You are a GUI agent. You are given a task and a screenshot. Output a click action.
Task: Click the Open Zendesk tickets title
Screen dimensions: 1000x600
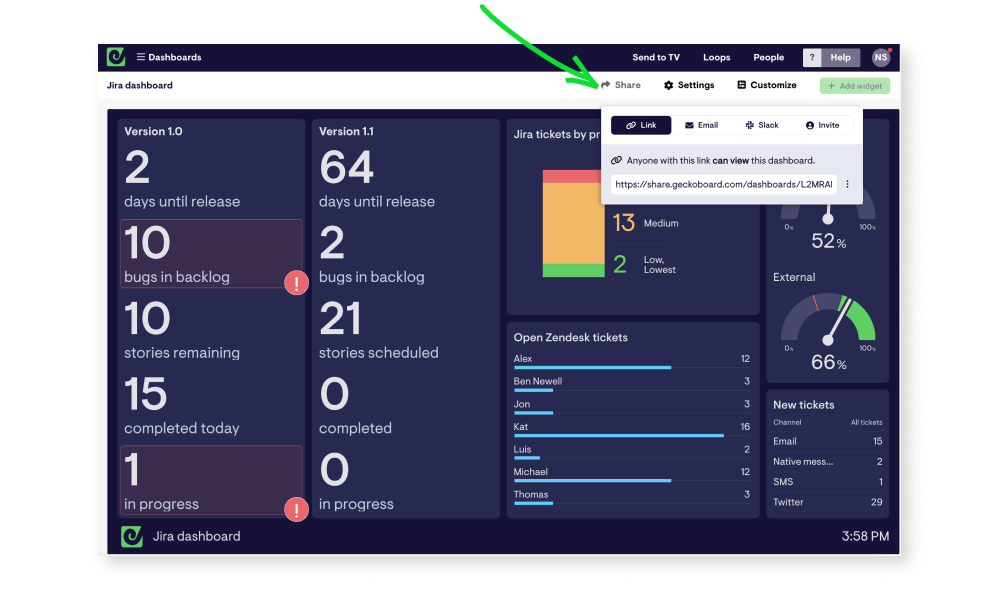pos(571,337)
